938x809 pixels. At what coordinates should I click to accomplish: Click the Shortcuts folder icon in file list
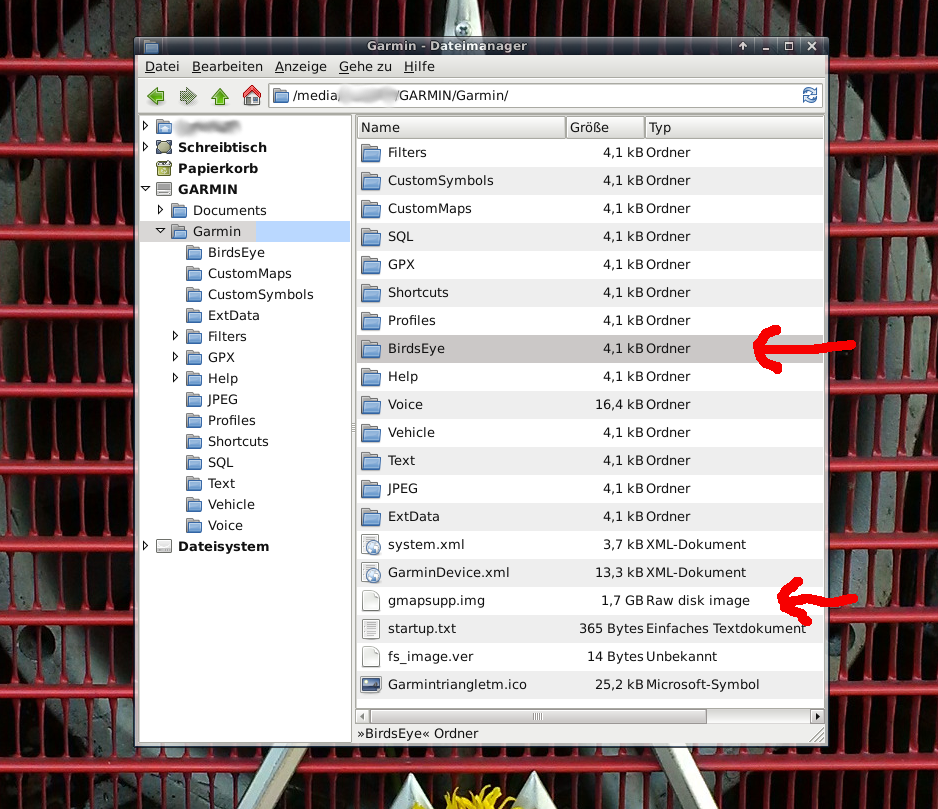click(371, 293)
